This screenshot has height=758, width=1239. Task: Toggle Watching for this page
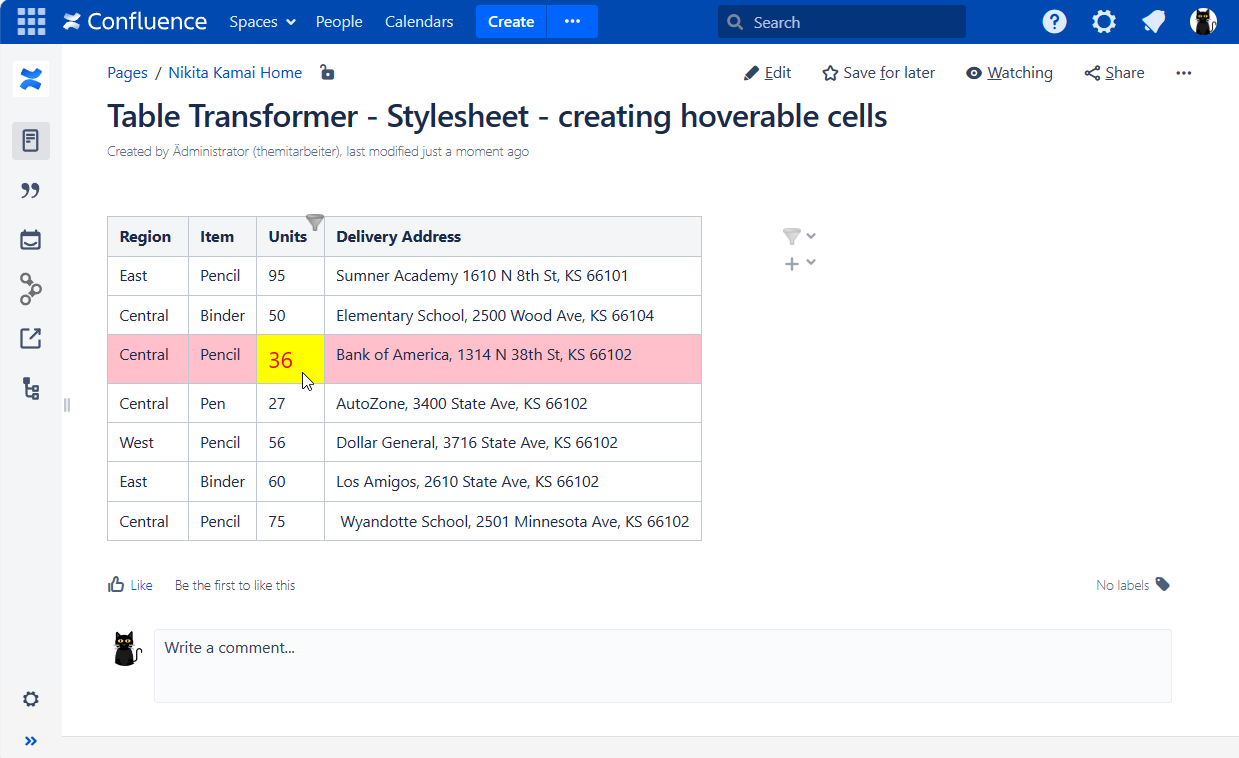click(1009, 73)
